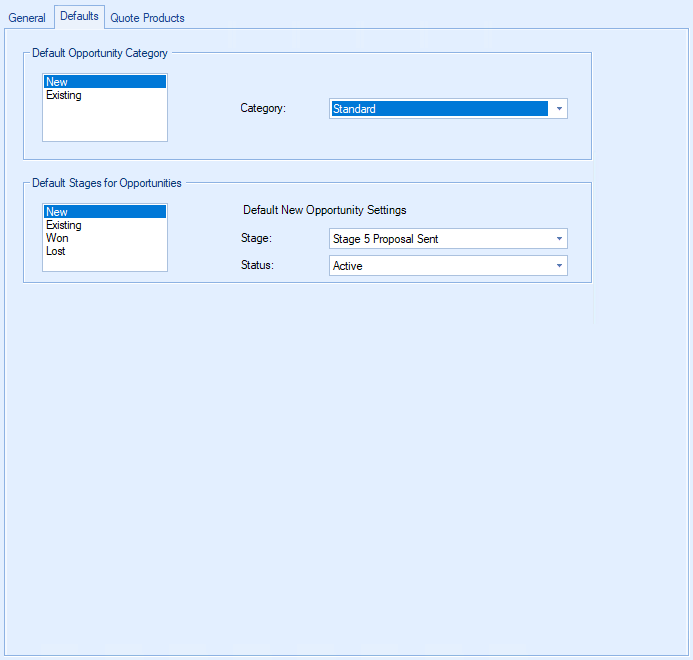
Task: Choose Existing in Default Stages list
Action: [64, 226]
